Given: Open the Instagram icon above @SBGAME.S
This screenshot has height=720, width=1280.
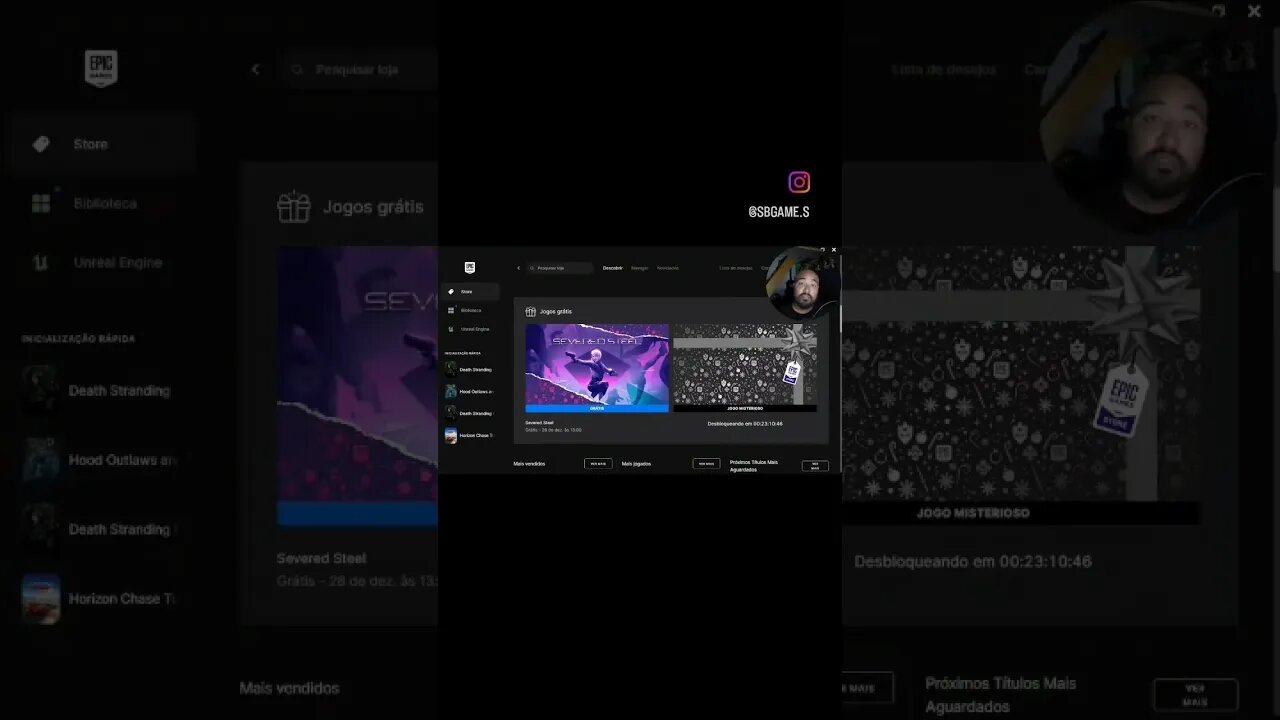Looking at the screenshot, I should [799, 182].
